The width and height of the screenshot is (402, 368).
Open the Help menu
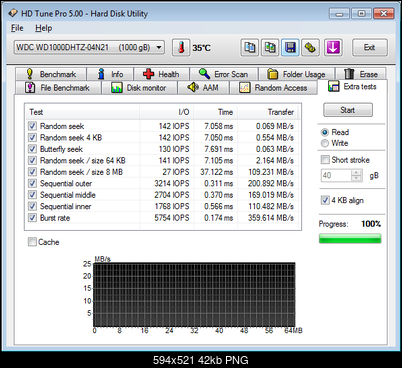44,28
